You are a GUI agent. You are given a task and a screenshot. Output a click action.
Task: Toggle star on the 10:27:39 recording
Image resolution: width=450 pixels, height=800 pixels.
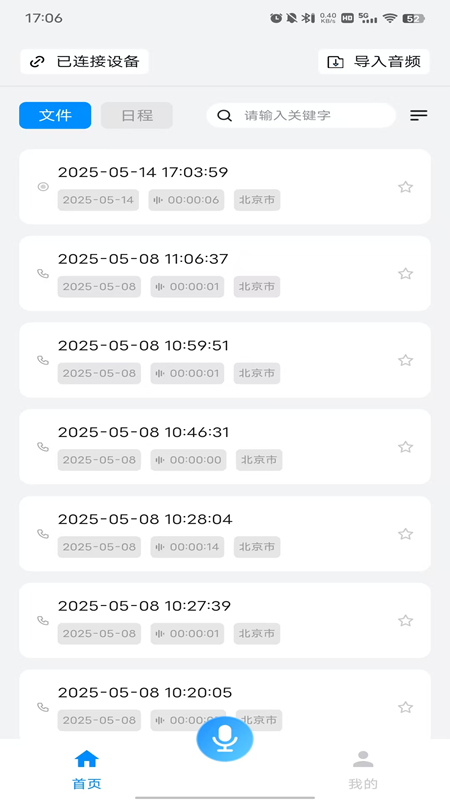coord(406,620)
